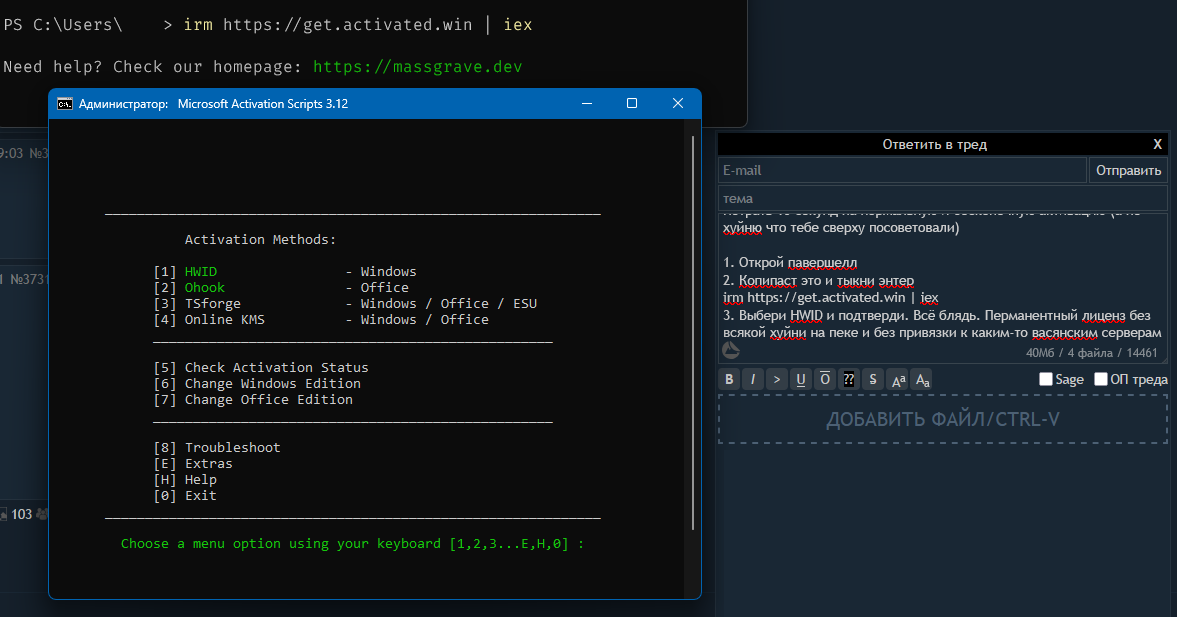Viewport: 1177px width, 617px height.
Task: Close the reply form with the X
Action: (1157, 144)
